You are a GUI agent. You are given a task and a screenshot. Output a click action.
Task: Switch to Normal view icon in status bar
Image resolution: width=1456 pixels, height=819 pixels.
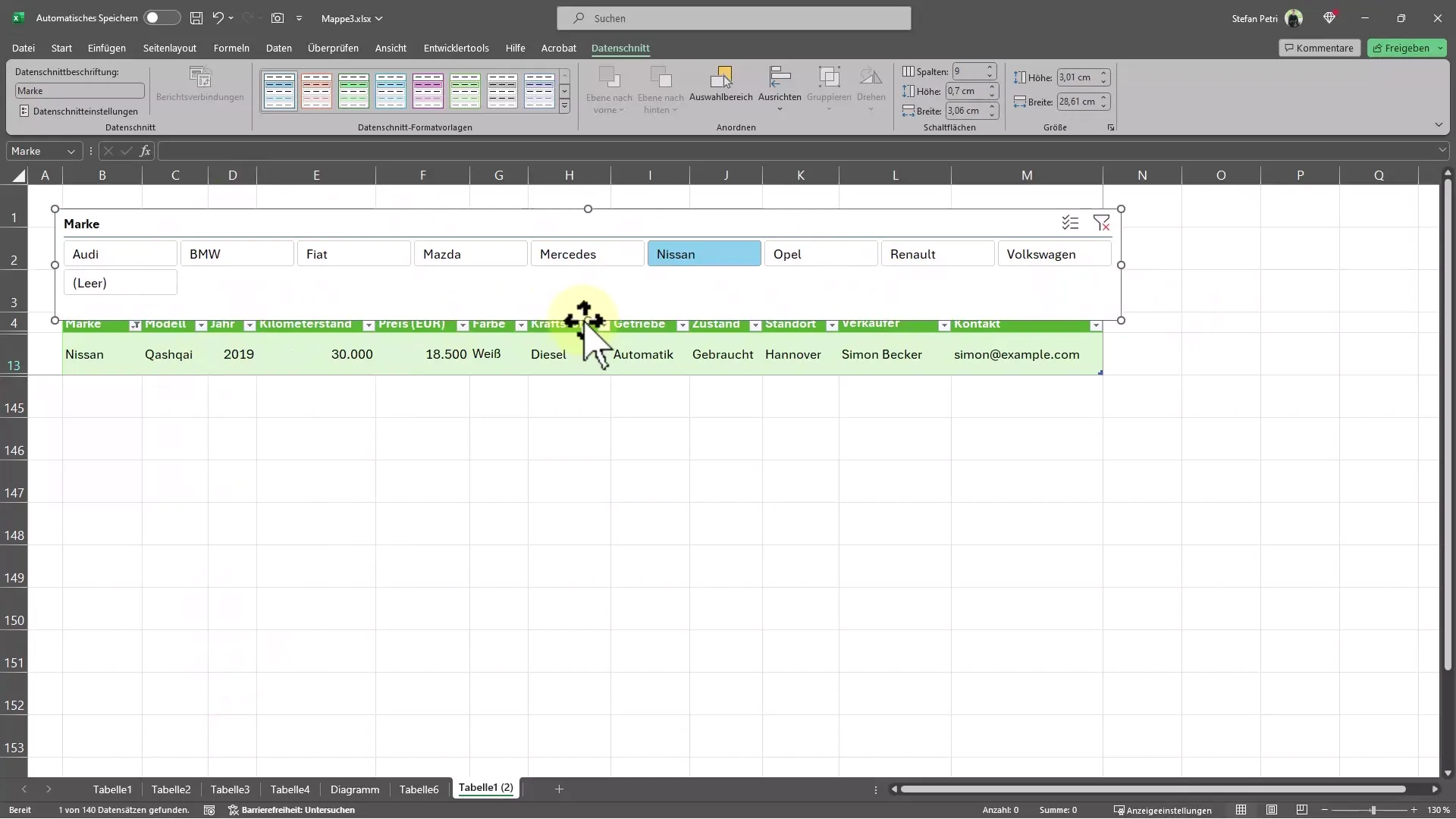[1241, 810]
